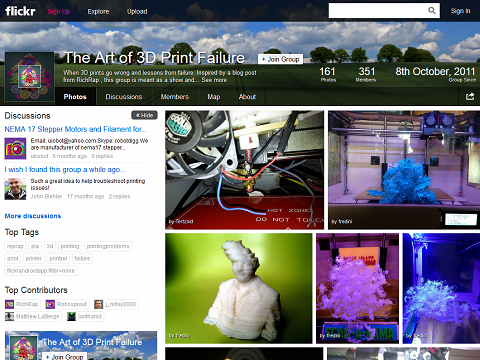
Task: Click Join Group on the bottom sidebar card
Action: 65,357
